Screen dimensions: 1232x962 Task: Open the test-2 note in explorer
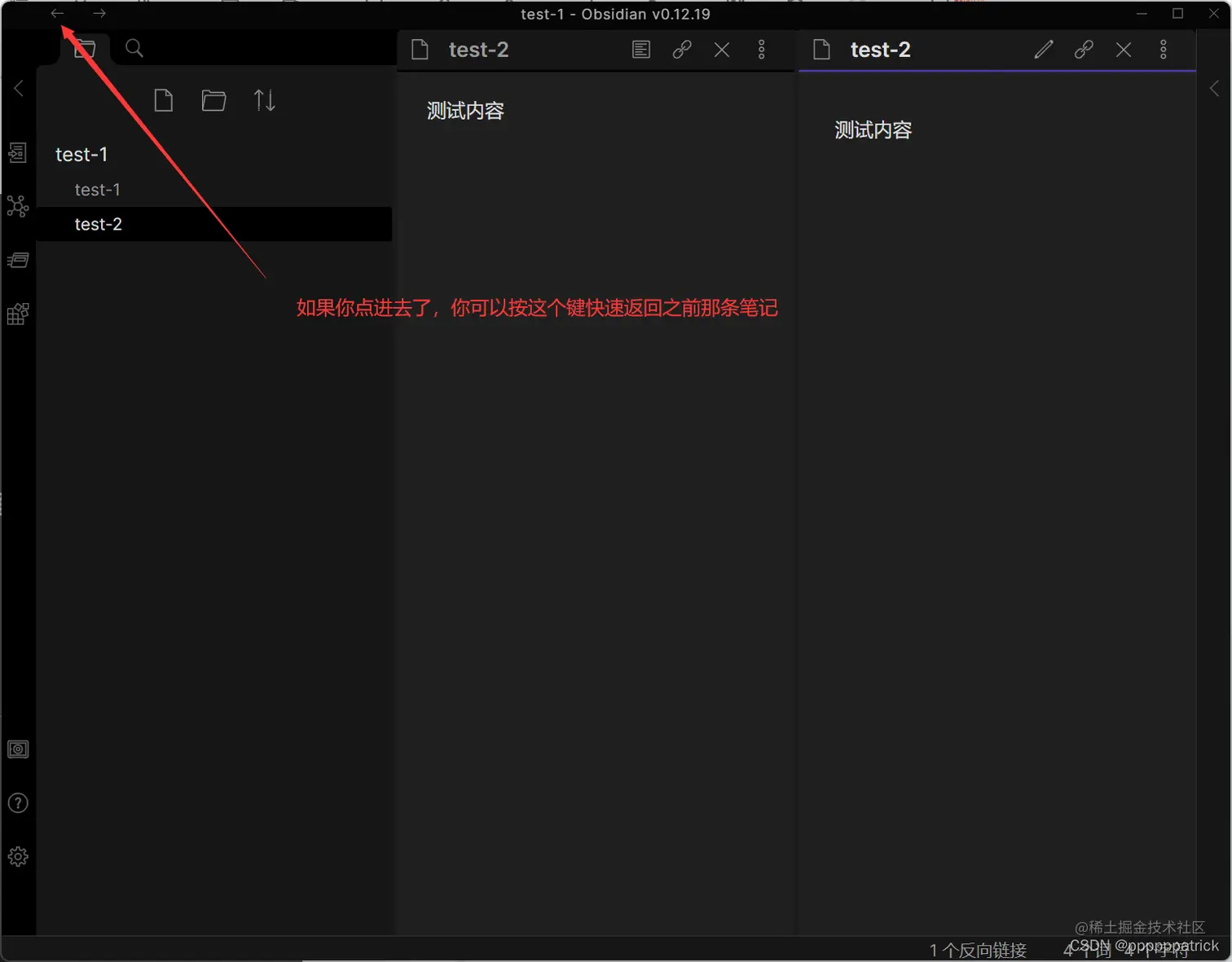214,224
